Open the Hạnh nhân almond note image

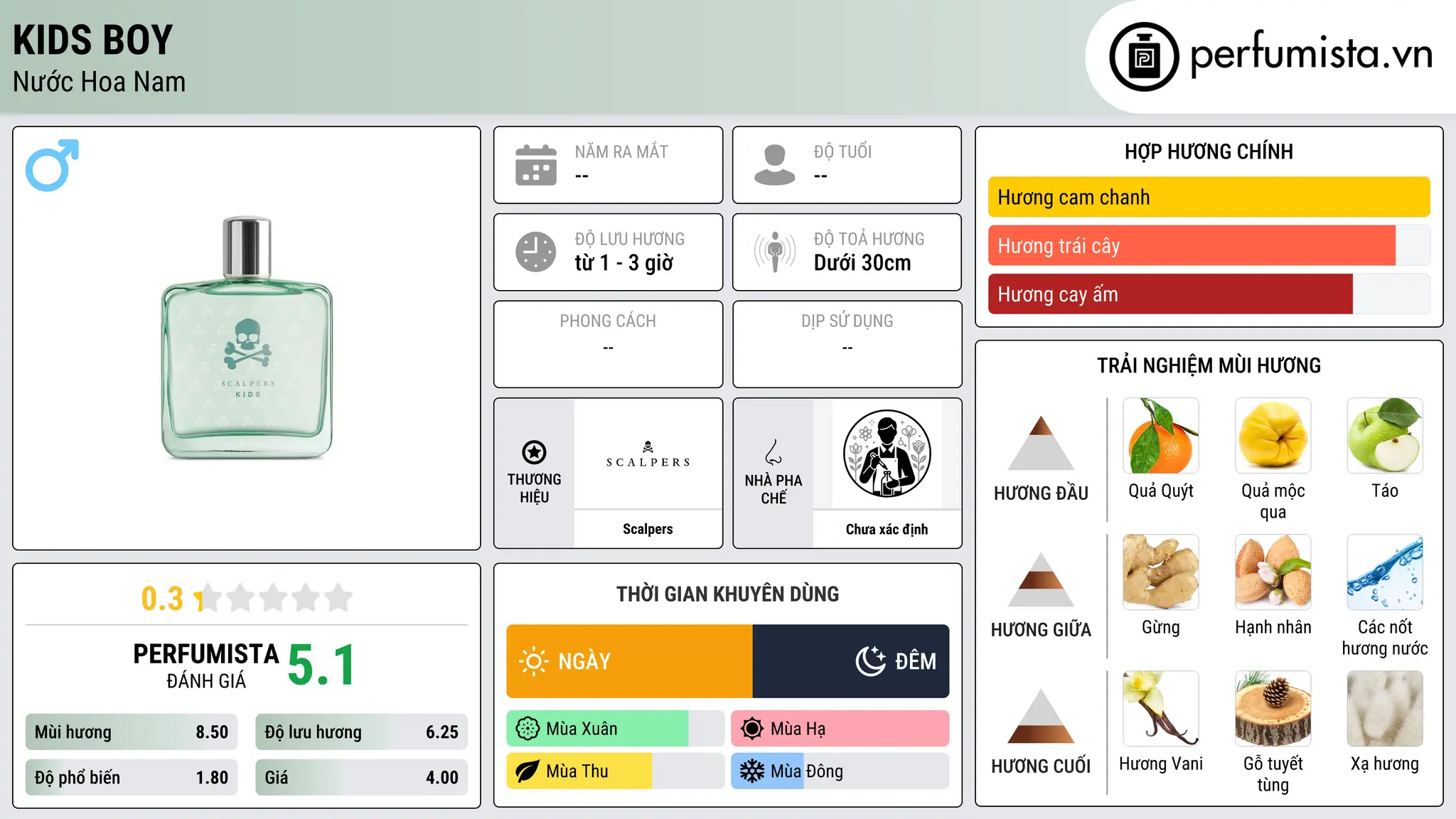click(x=1273, y=572)
